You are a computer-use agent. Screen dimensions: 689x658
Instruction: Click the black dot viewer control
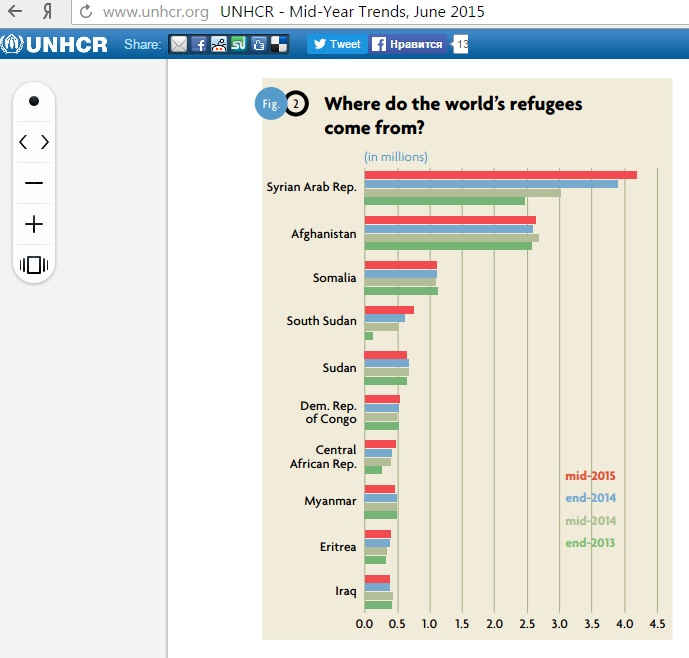click(x=34, y=101)
